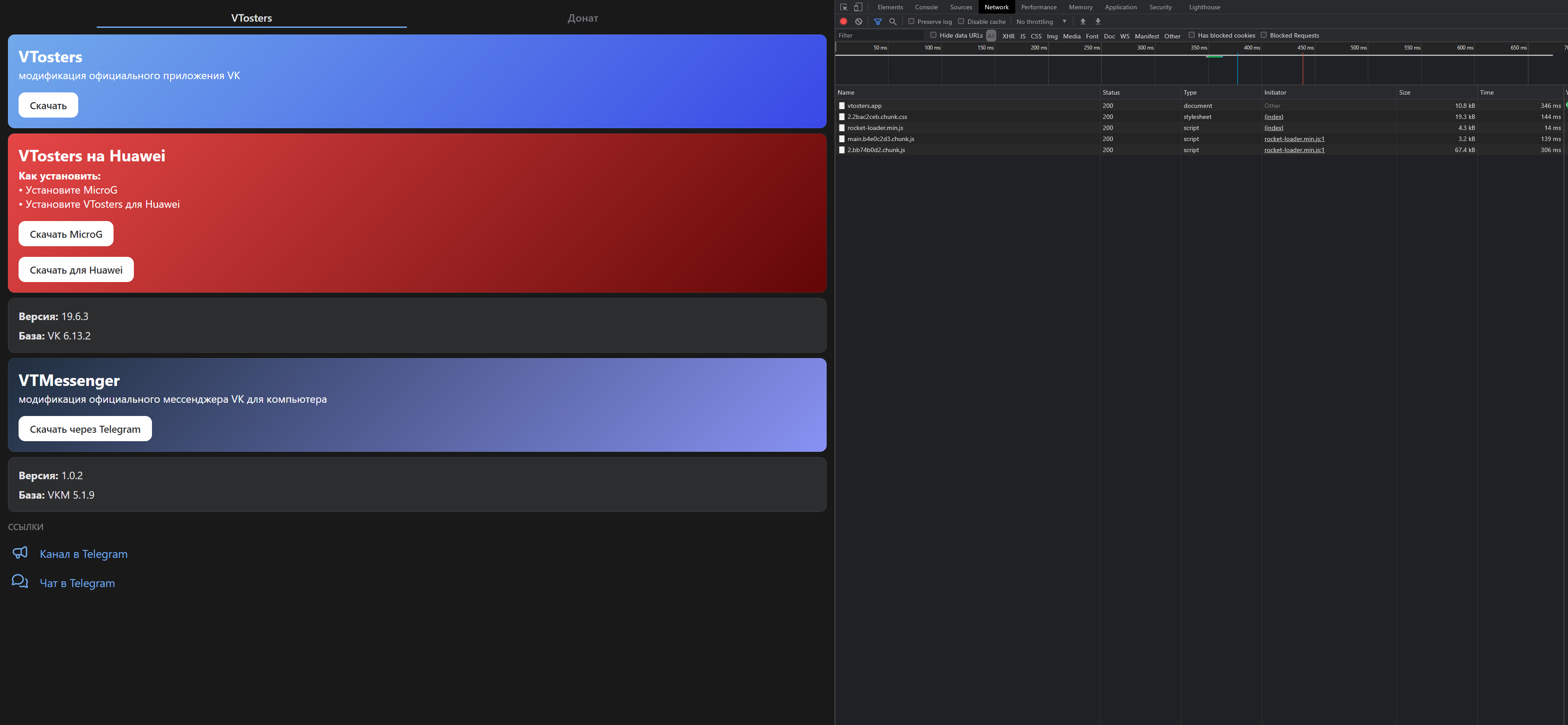Switch to the Application tab

point(1120,8)
